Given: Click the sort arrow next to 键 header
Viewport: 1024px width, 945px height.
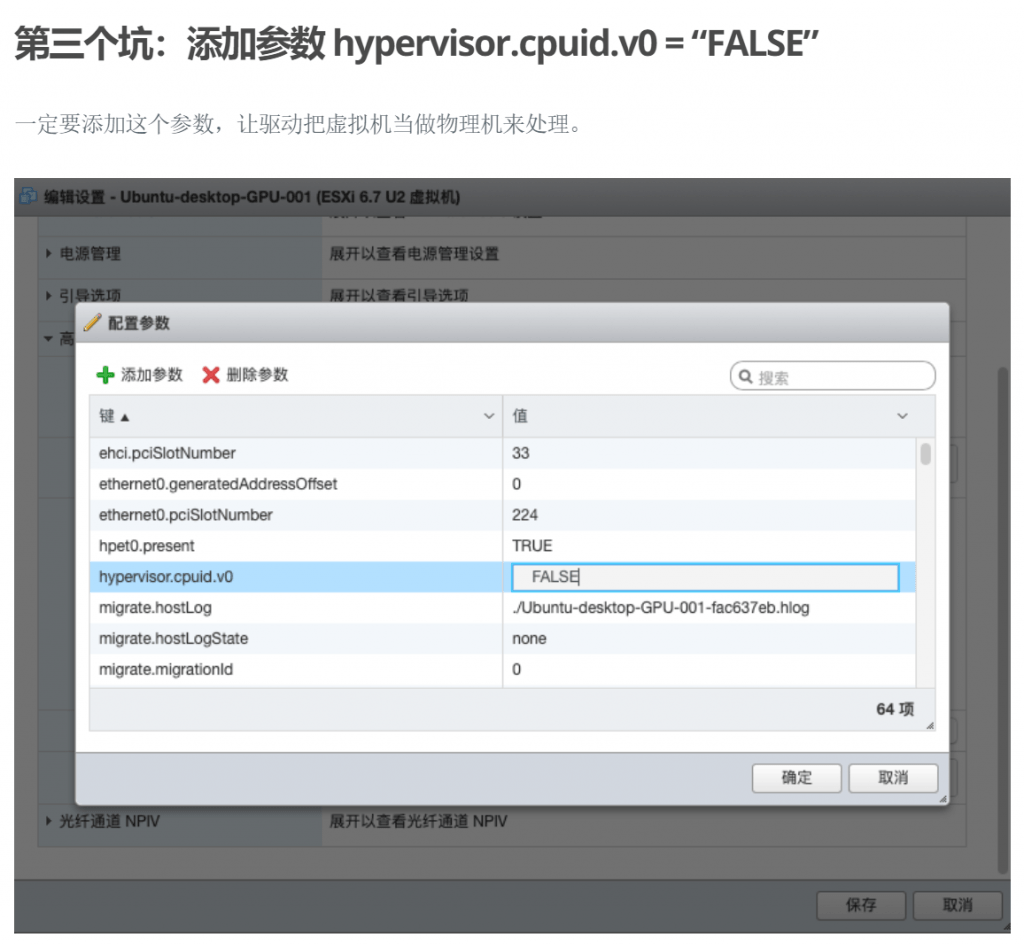Looking at the screenshot, I should point(125,417).
